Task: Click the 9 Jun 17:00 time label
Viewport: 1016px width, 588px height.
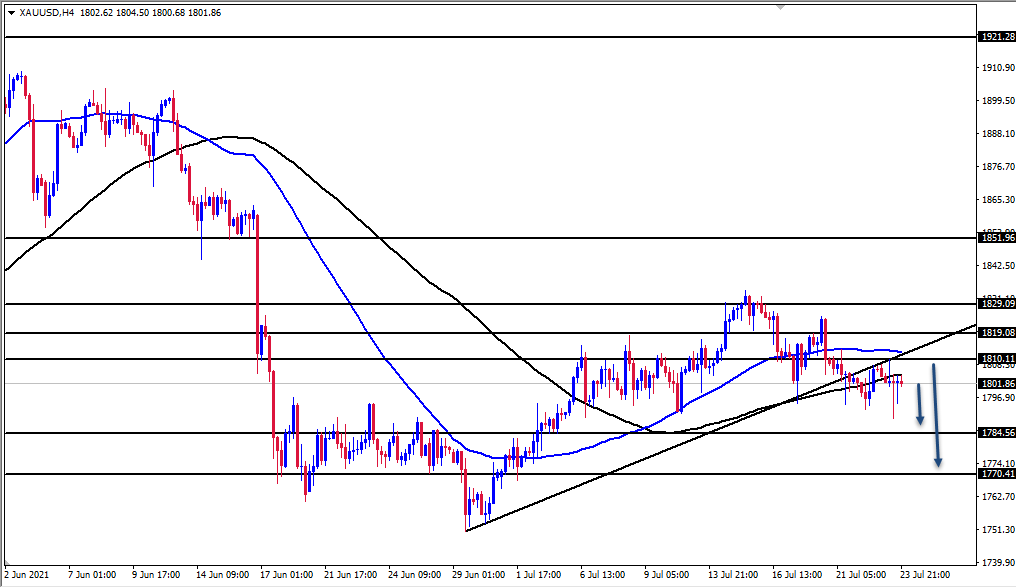Action: coord(156,575)
